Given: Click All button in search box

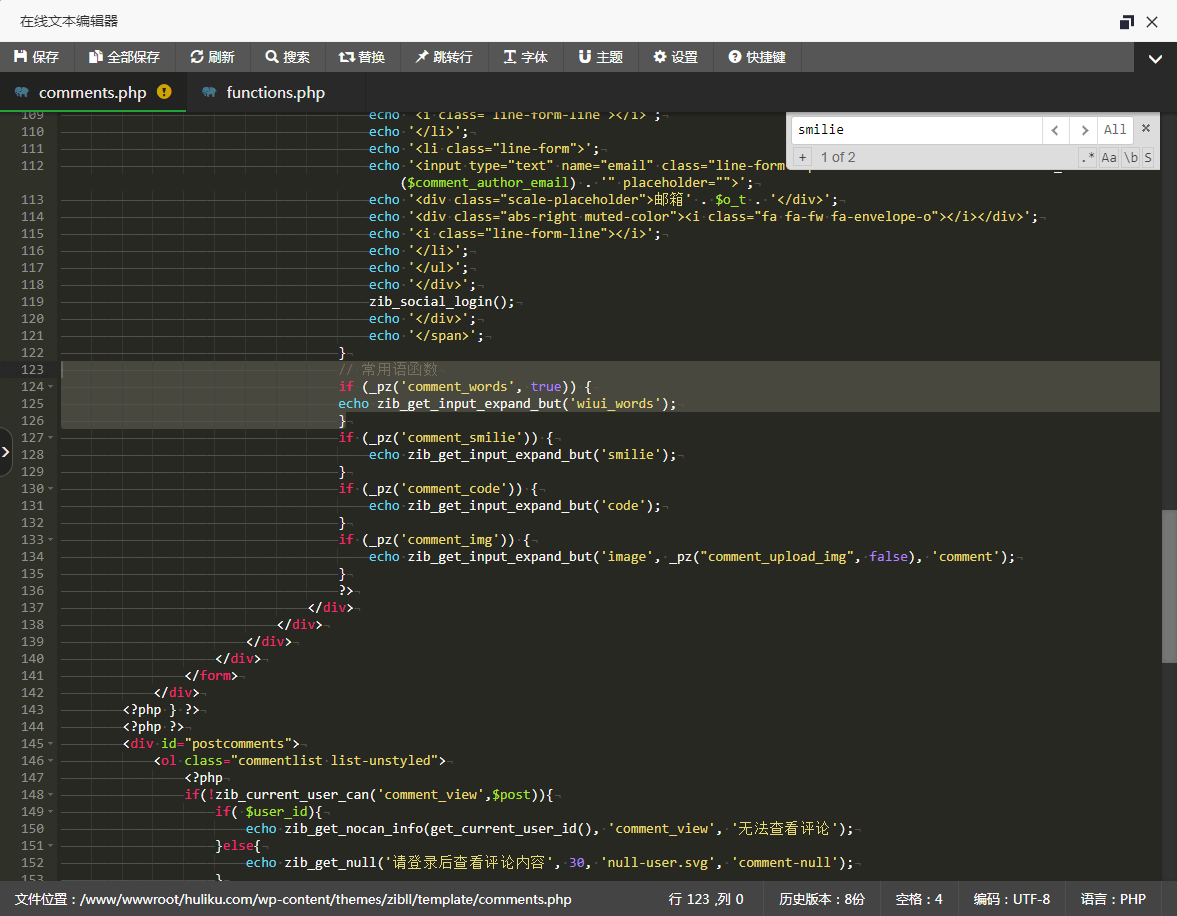Looking at the screenshot, I should (x=1115, y=129).
